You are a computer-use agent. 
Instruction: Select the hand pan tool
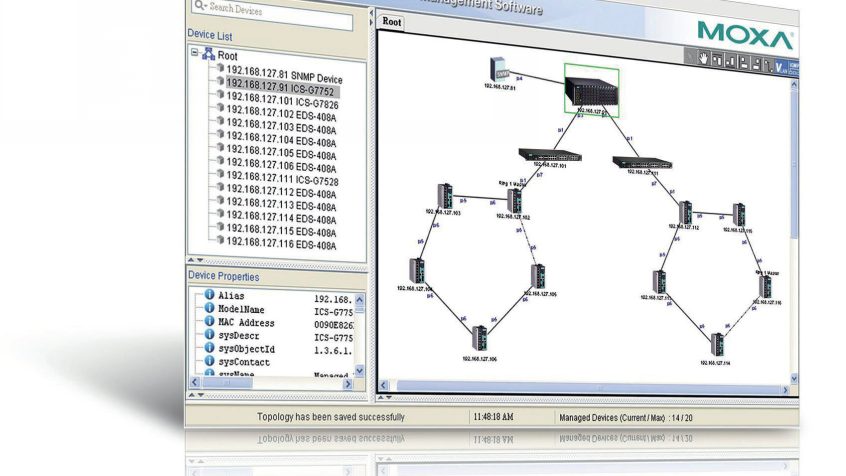(x=703, y=58)
